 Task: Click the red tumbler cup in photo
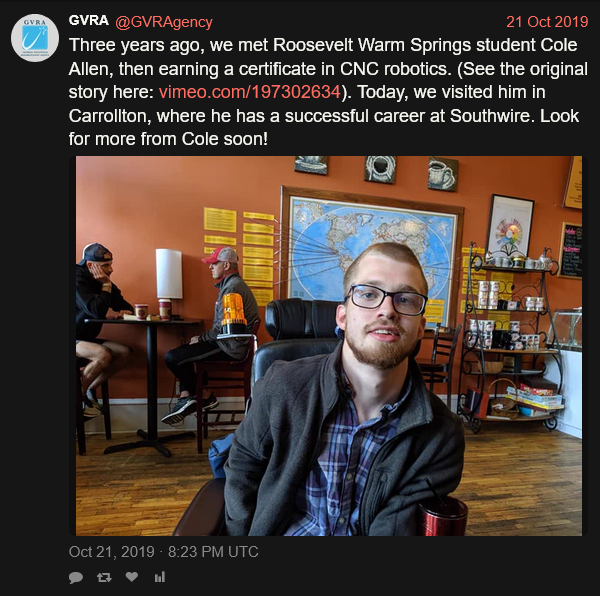[x=442, y=515]
